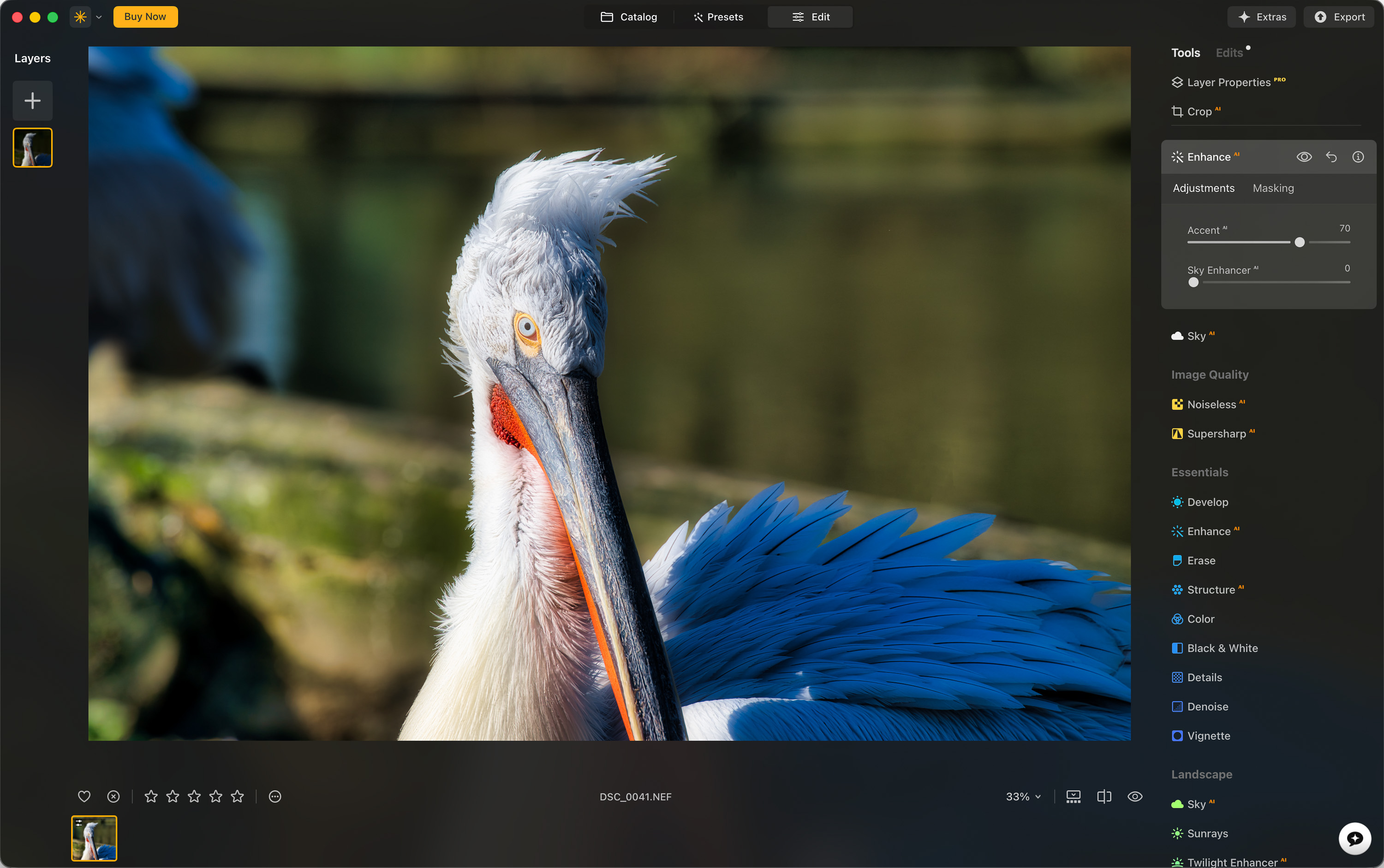1384x868 pixels.
Task: Select the Adjustments sub-tab in Enhance
Action: [1204, 188]
